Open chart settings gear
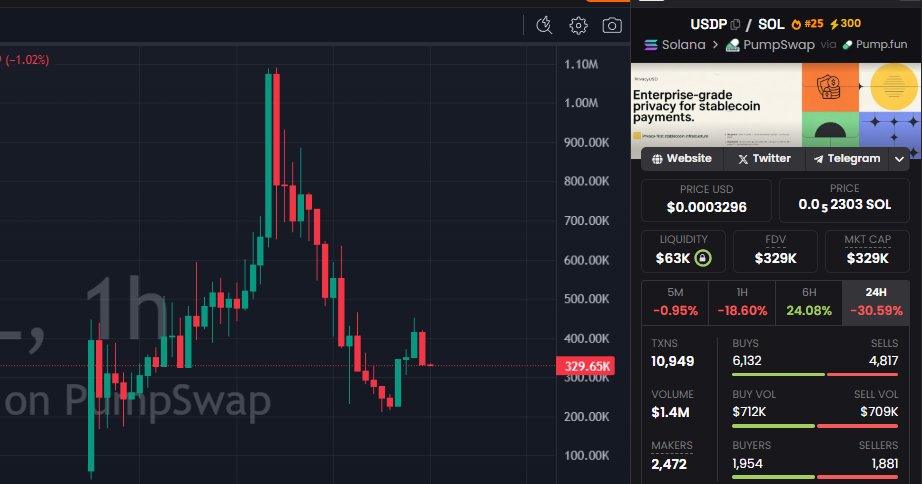This screenshot has width=922, height=484. [578, 25]
